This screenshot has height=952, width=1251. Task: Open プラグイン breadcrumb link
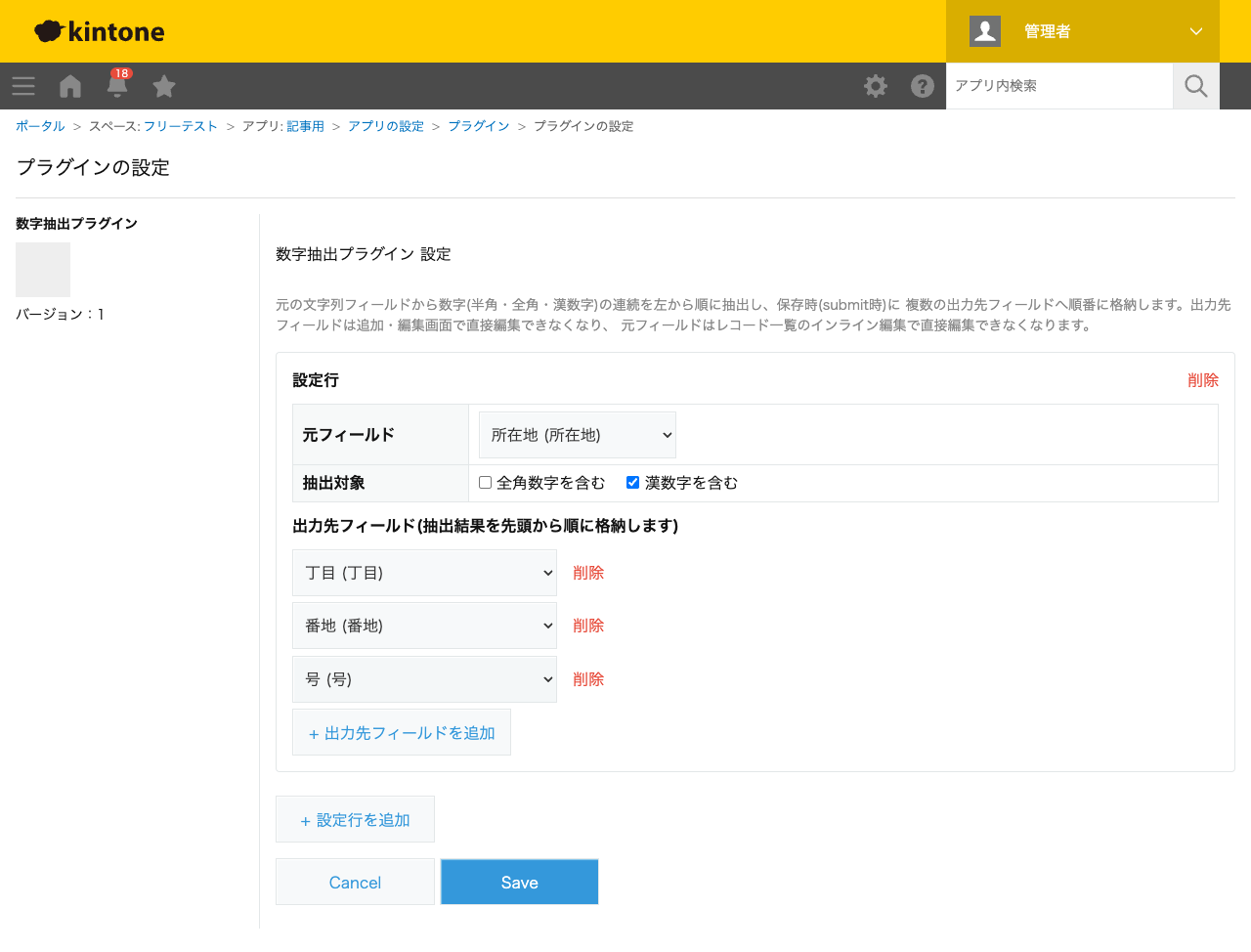pyautogui.click(x=479, y=126)
